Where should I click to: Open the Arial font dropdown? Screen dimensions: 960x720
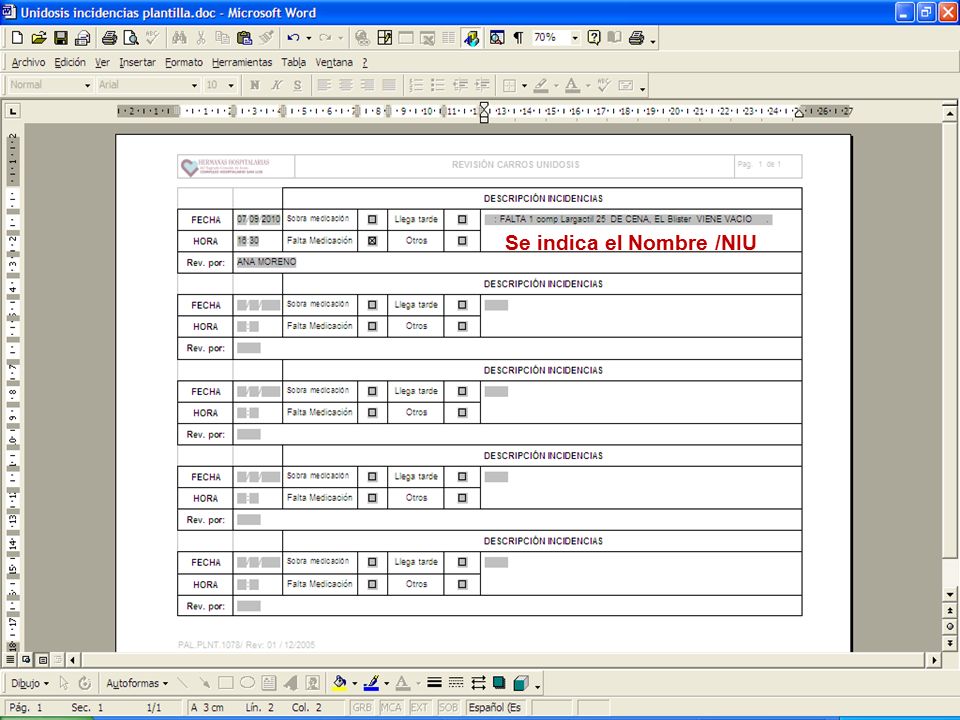194,85
